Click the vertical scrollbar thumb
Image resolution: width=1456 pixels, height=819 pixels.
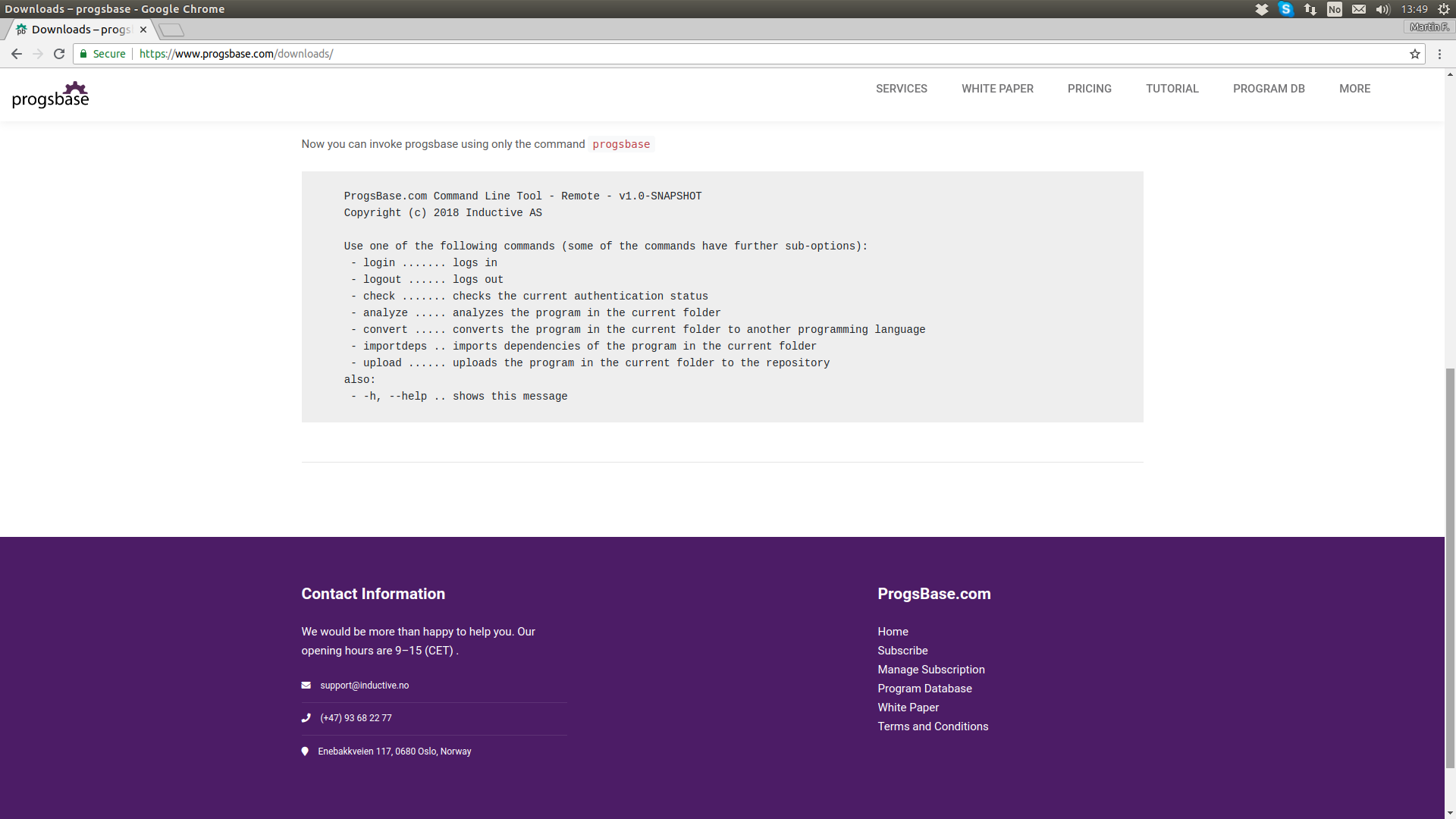[1450, 567]
